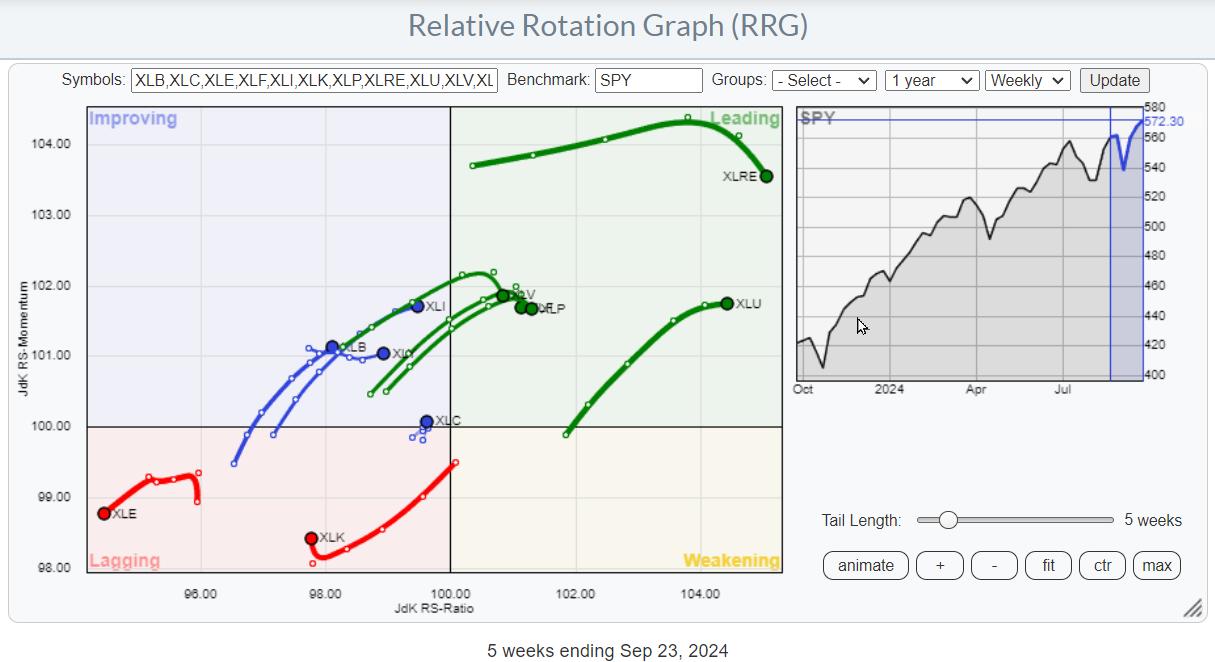Open the Weekly interval dropdown

1027,80
